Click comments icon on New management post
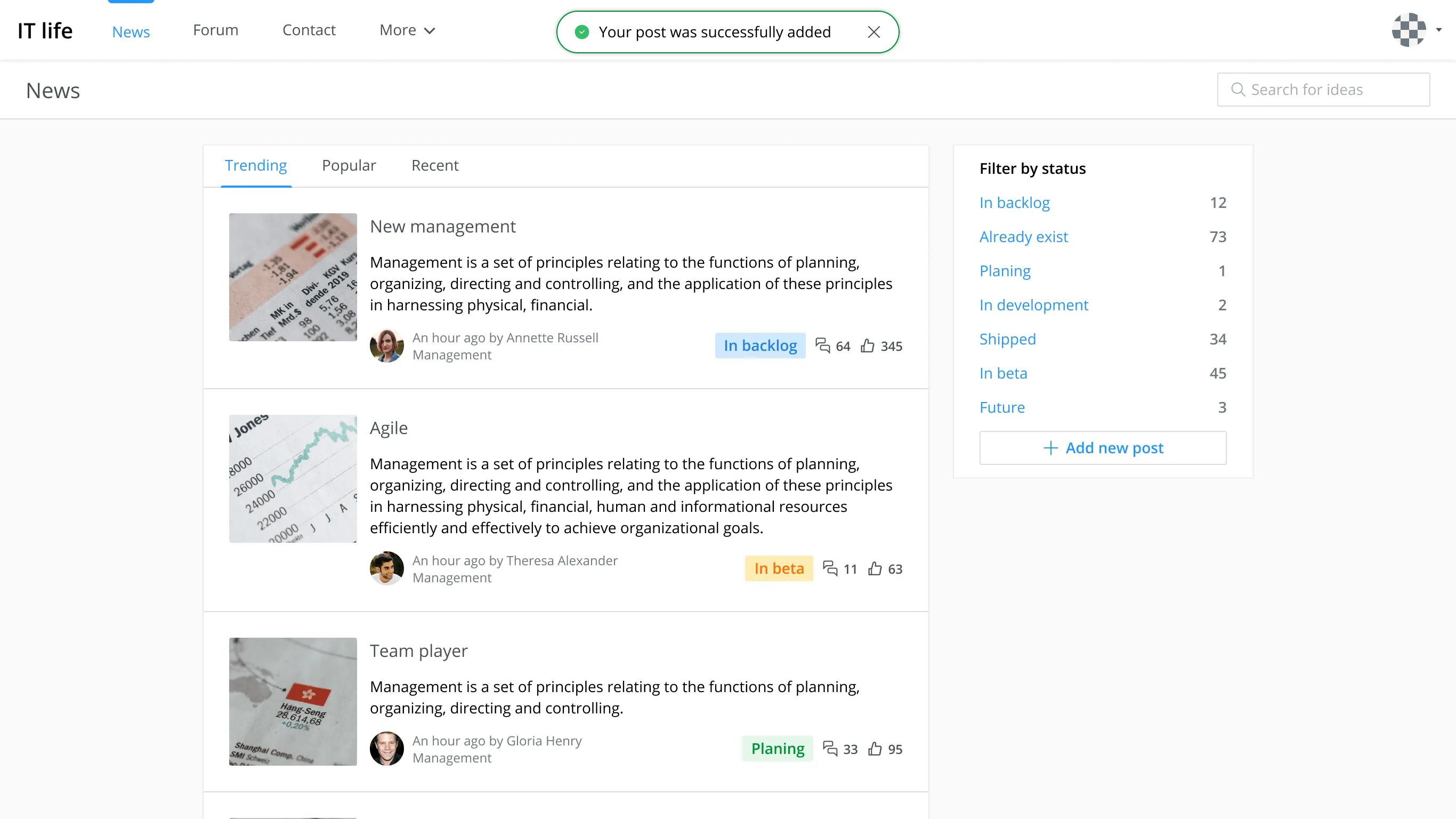 pyautogui.click(x=822, y=346)
